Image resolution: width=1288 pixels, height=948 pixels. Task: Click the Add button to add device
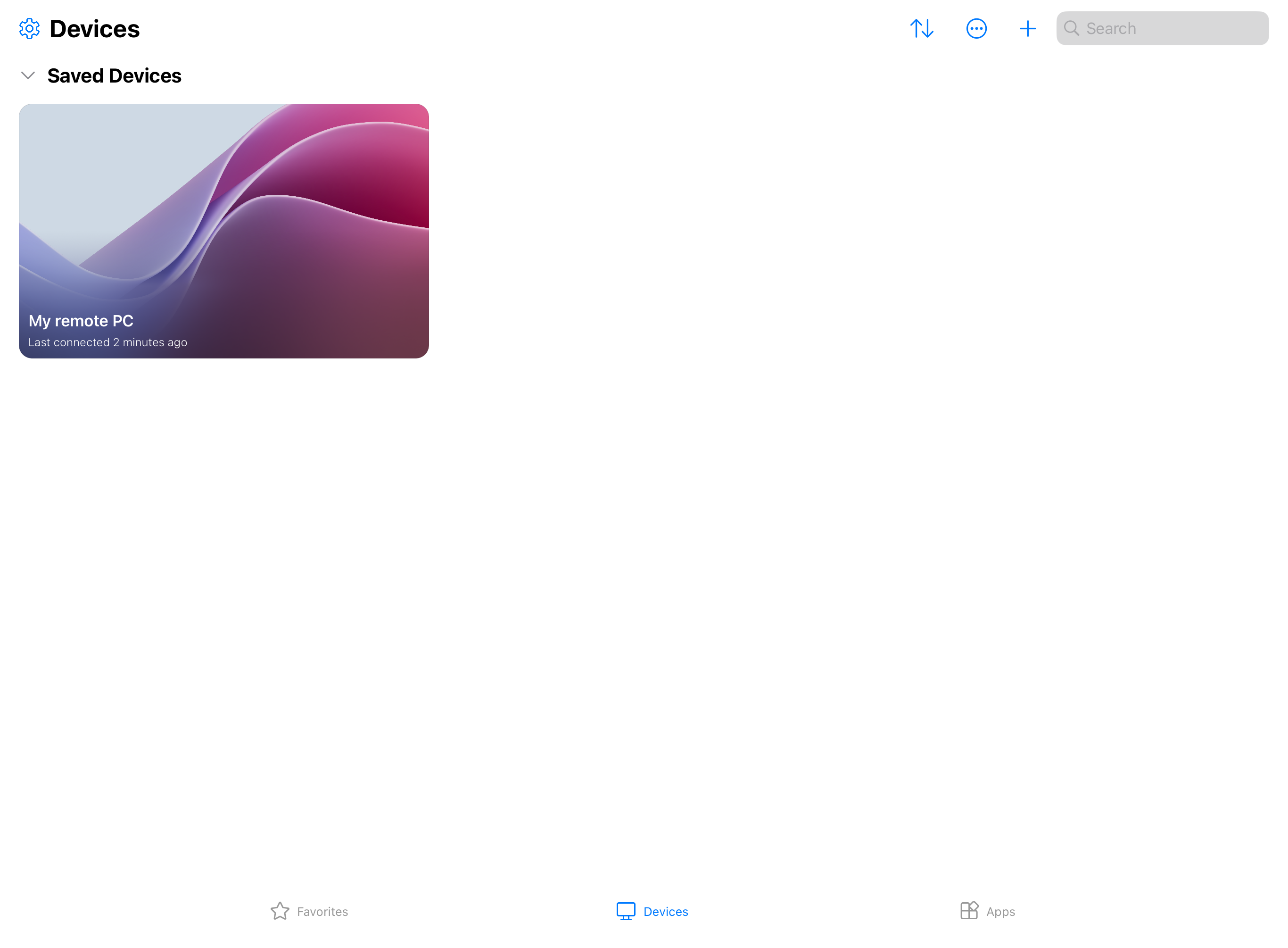[x=1028, y=28]
